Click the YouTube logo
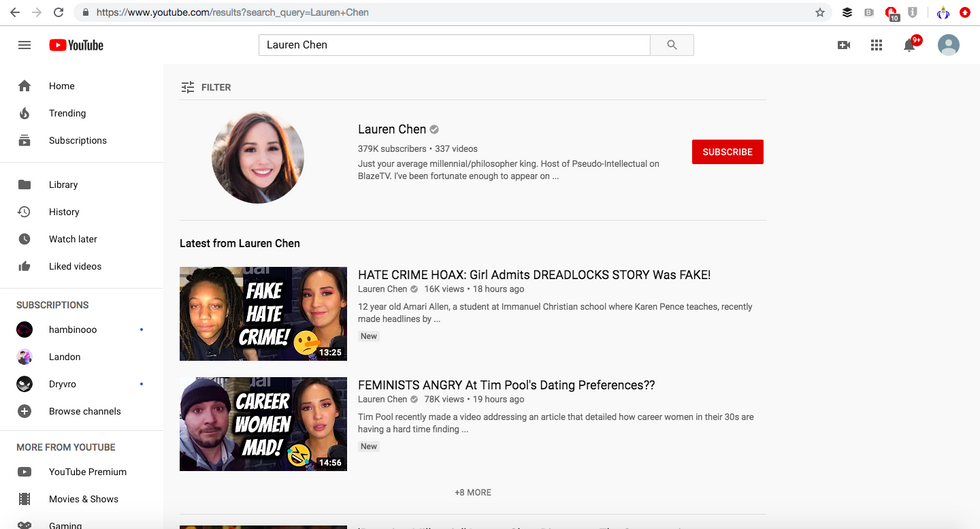The image size is (980, 529). [76, 45]
